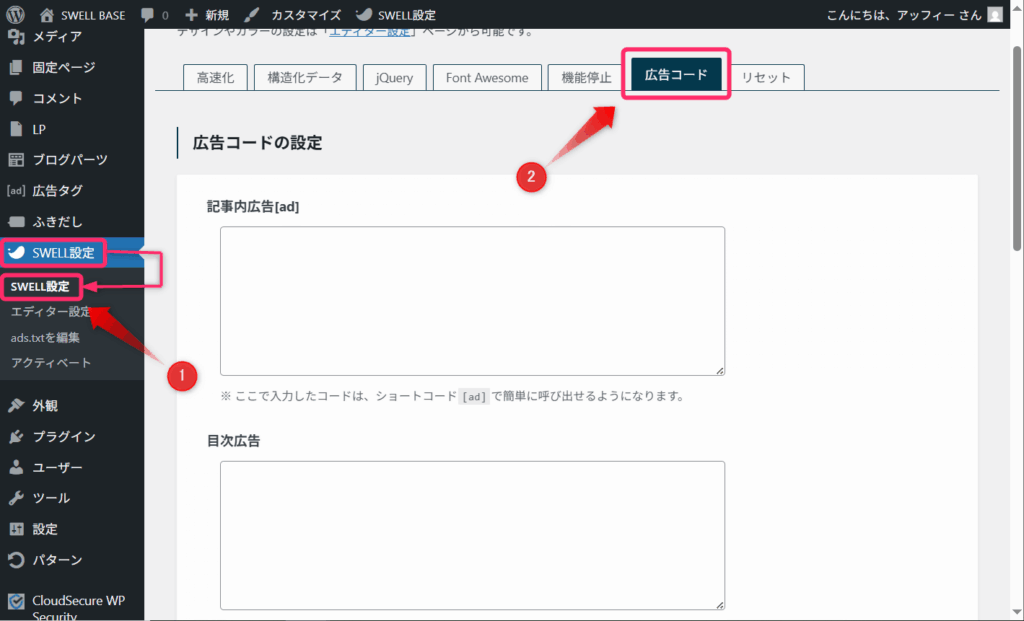The height and width of the screenshot is (621, 1024).
Task: Click the CloudSecure WP Security shield icon
Action: (16, 601)
